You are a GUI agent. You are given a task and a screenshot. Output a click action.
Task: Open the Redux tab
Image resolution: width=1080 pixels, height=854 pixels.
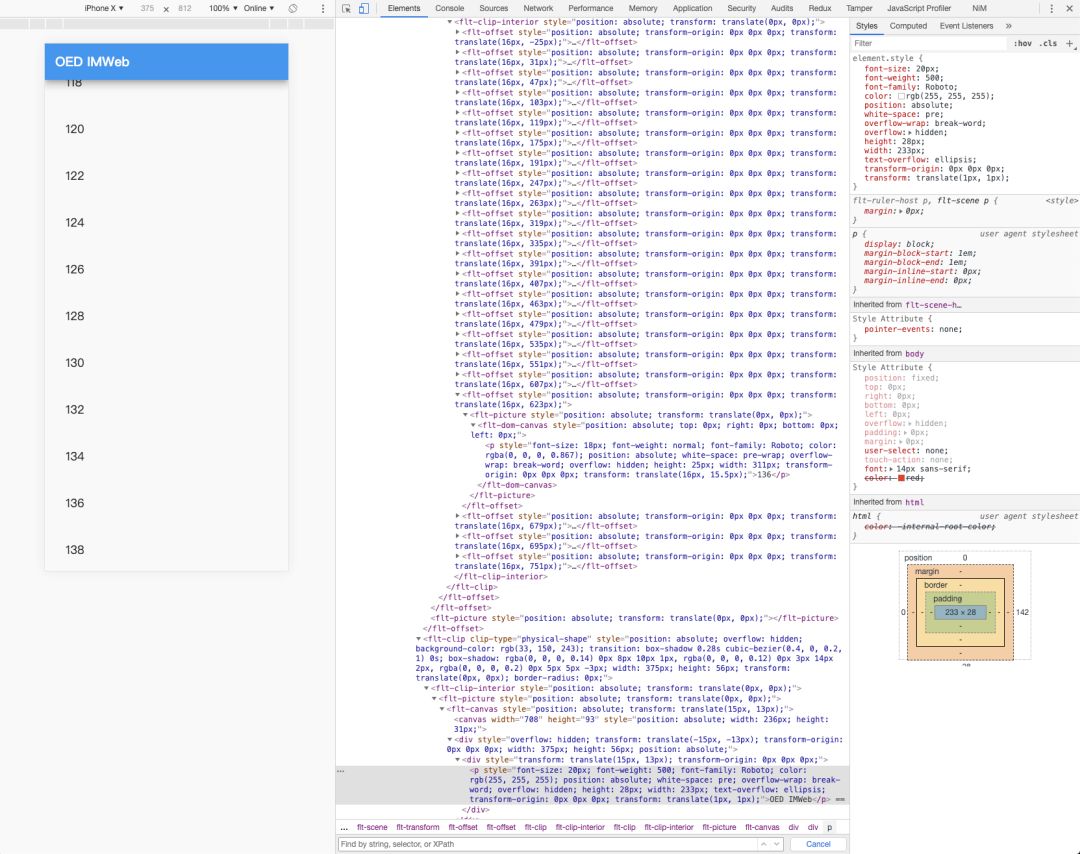pos(820,8)
